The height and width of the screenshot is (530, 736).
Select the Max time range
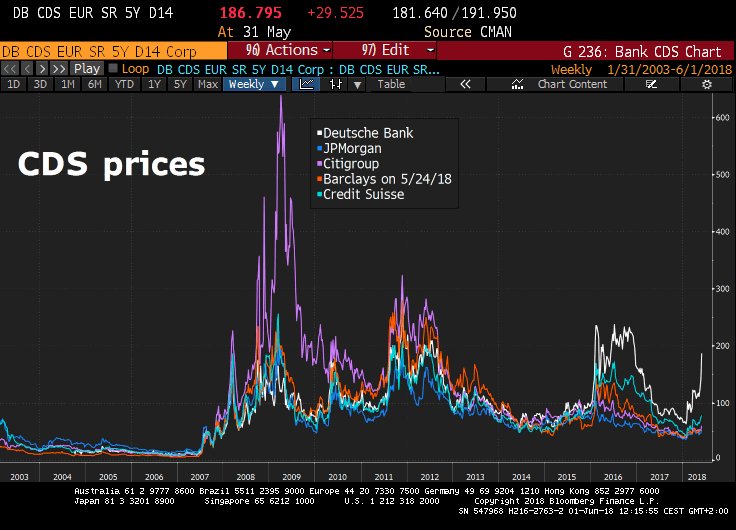[x=208, y=84]
